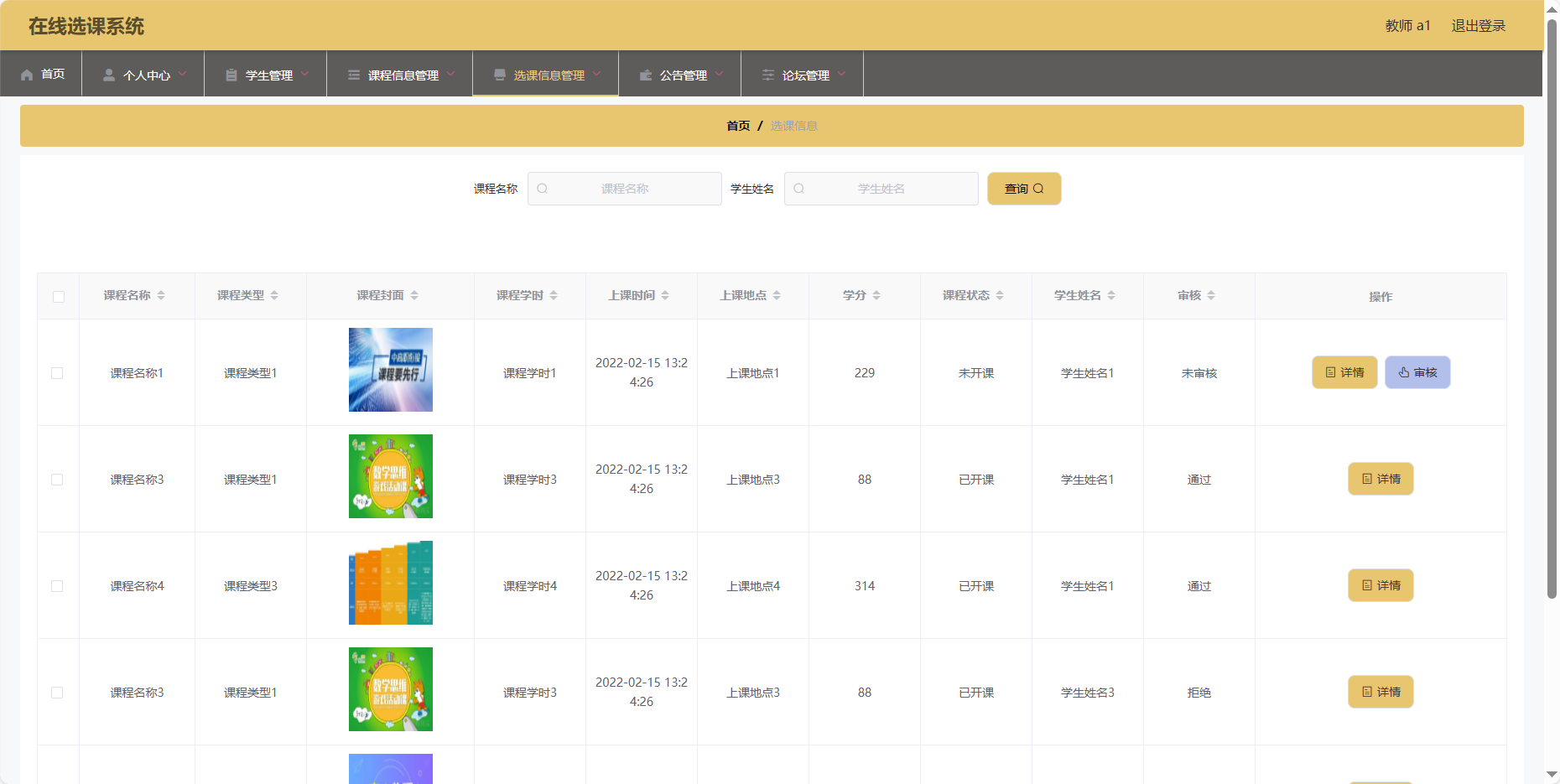The height and width of the screenshot is (784, 1560).
Task: Click the search icon in 课程名称 field
Action: pos(543,189)
